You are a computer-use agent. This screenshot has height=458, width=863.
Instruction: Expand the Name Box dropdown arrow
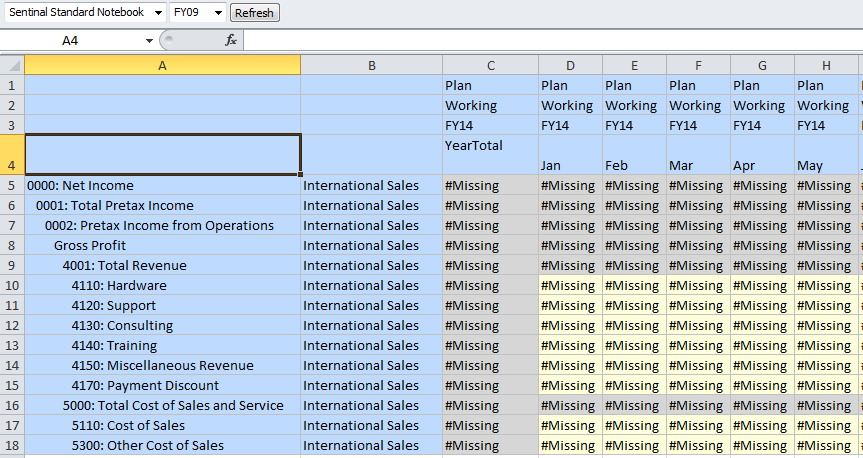[x=149, y=41]
